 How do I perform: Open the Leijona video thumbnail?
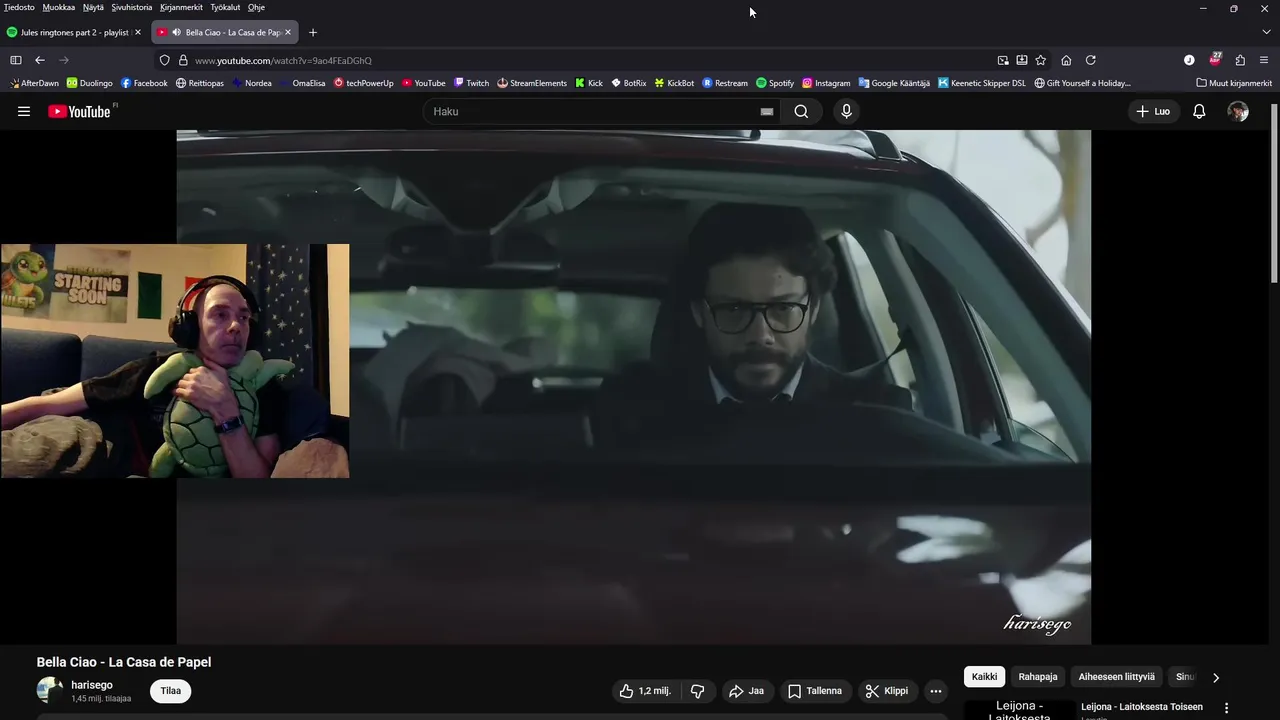pos(1019,709)
